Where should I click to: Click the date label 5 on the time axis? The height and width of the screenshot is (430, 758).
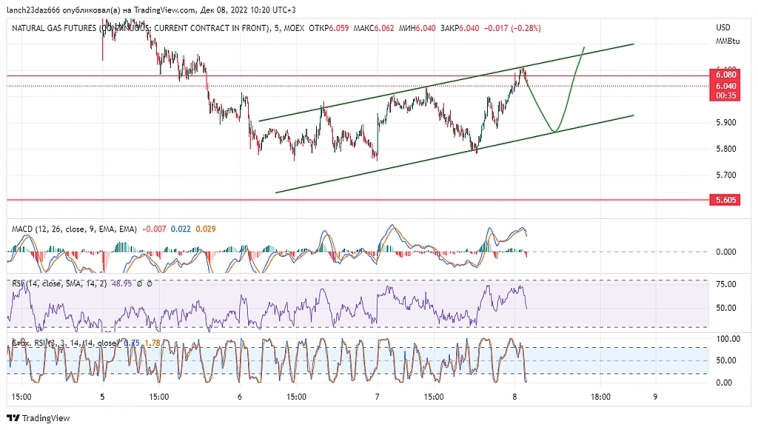[x=102, y=397]
